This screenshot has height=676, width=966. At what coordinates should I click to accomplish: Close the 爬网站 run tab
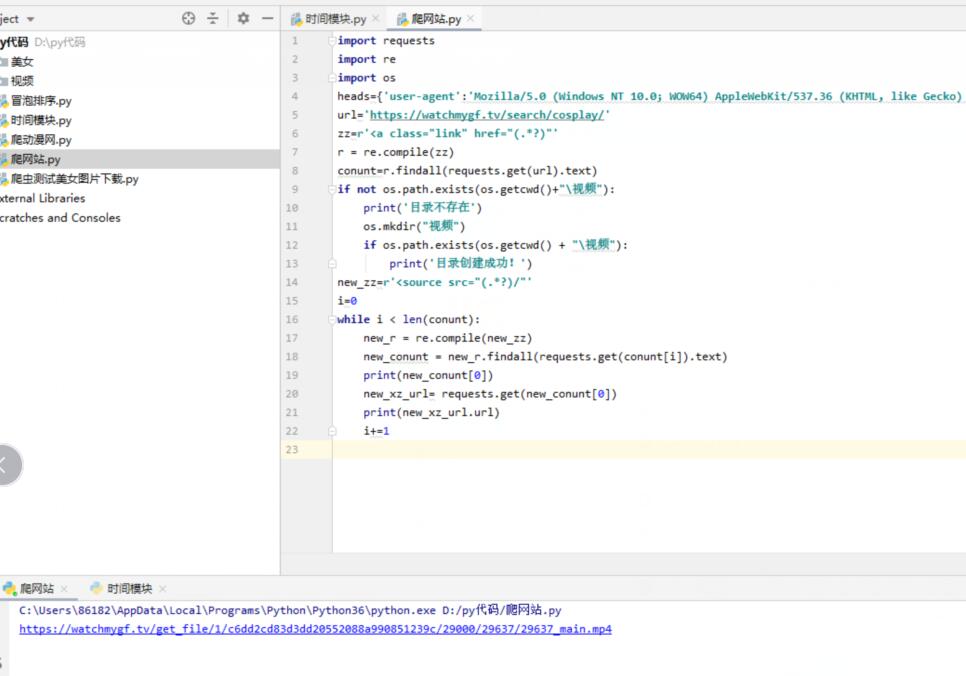pyautogui.click(x=64, y=589)
